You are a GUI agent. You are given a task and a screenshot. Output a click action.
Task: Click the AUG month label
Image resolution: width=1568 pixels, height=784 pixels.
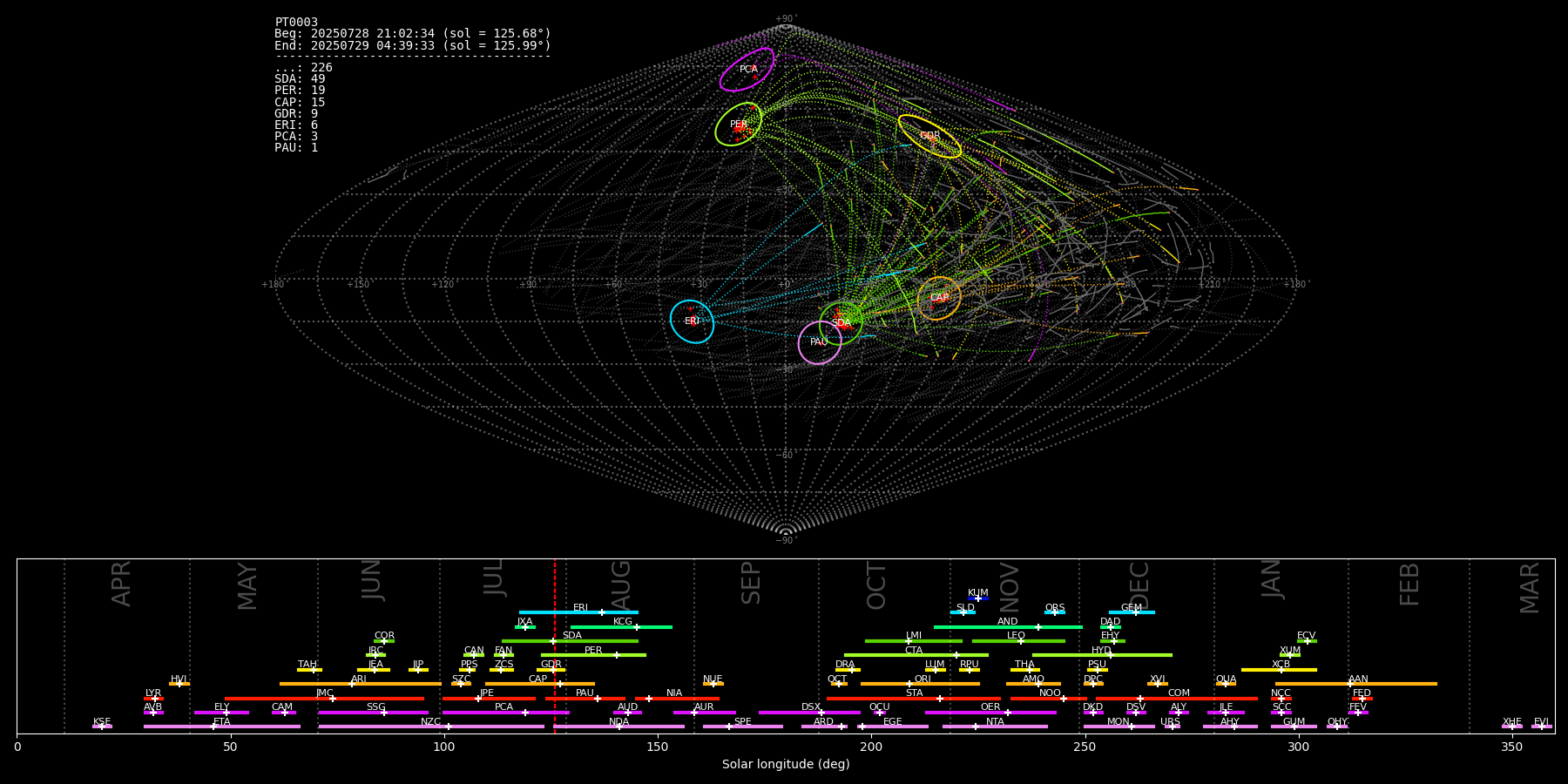[x=621, y=585]
